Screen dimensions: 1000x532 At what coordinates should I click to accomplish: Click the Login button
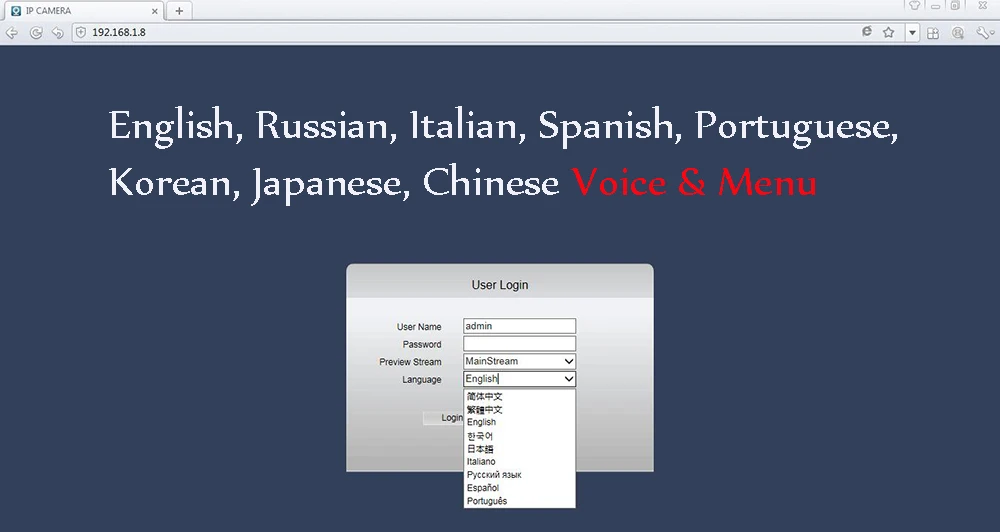click(x=443, y=418)
